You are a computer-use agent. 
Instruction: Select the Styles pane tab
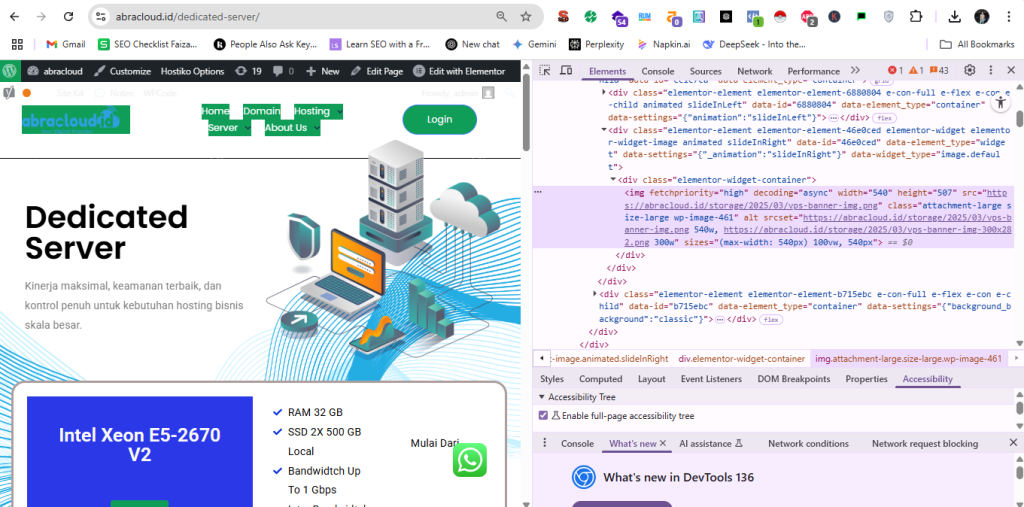[552, 379]
